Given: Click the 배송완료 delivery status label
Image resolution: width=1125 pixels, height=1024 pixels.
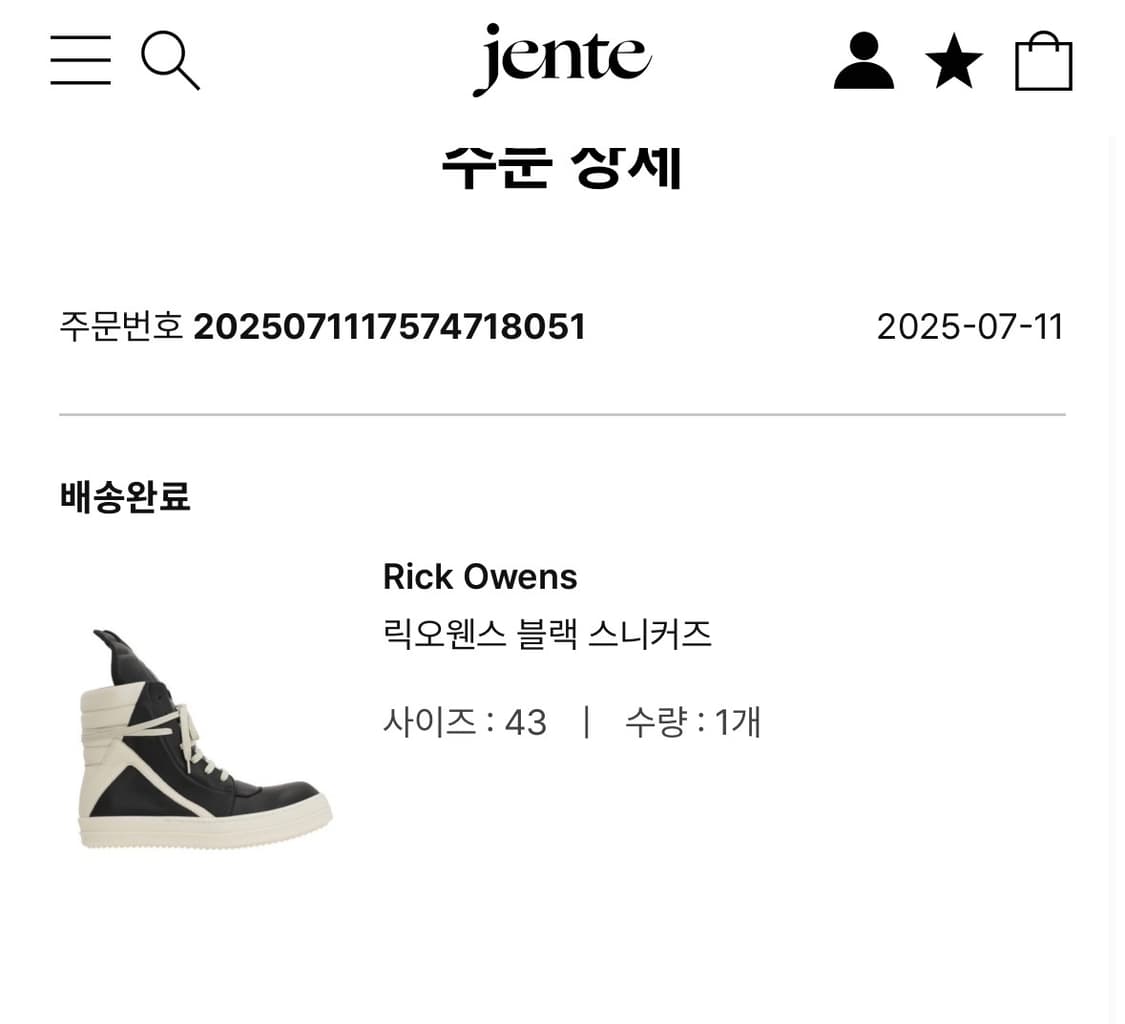Looking at the screenshot, I should (125, 497).
